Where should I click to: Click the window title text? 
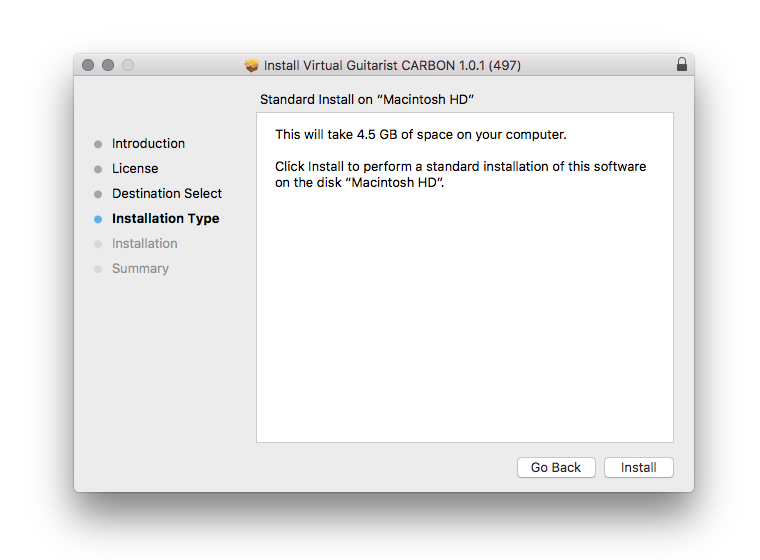pyautogui.click(x=392, y=66)
